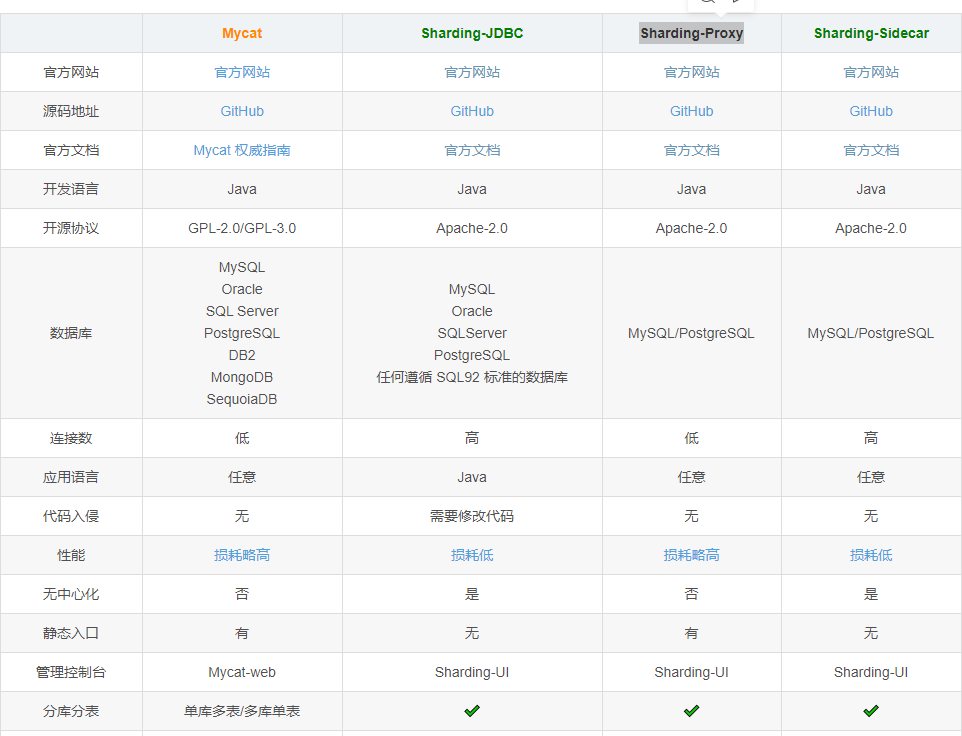Click the 分库分表 row label
The height and width of the screenshot is (736, 962).
(x=71, y=711)
